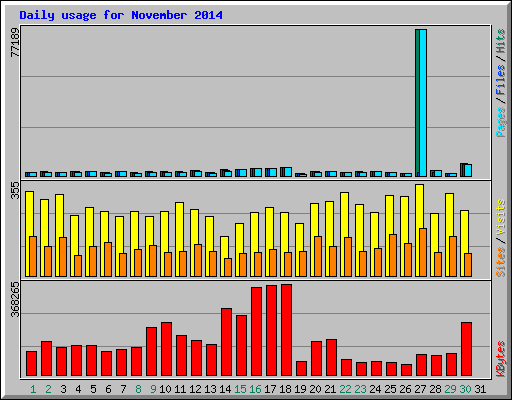Click day label 12 on the x-axis
Image resolution: width=512 pixels, height=400 pixels.
(x=195, y=389)
